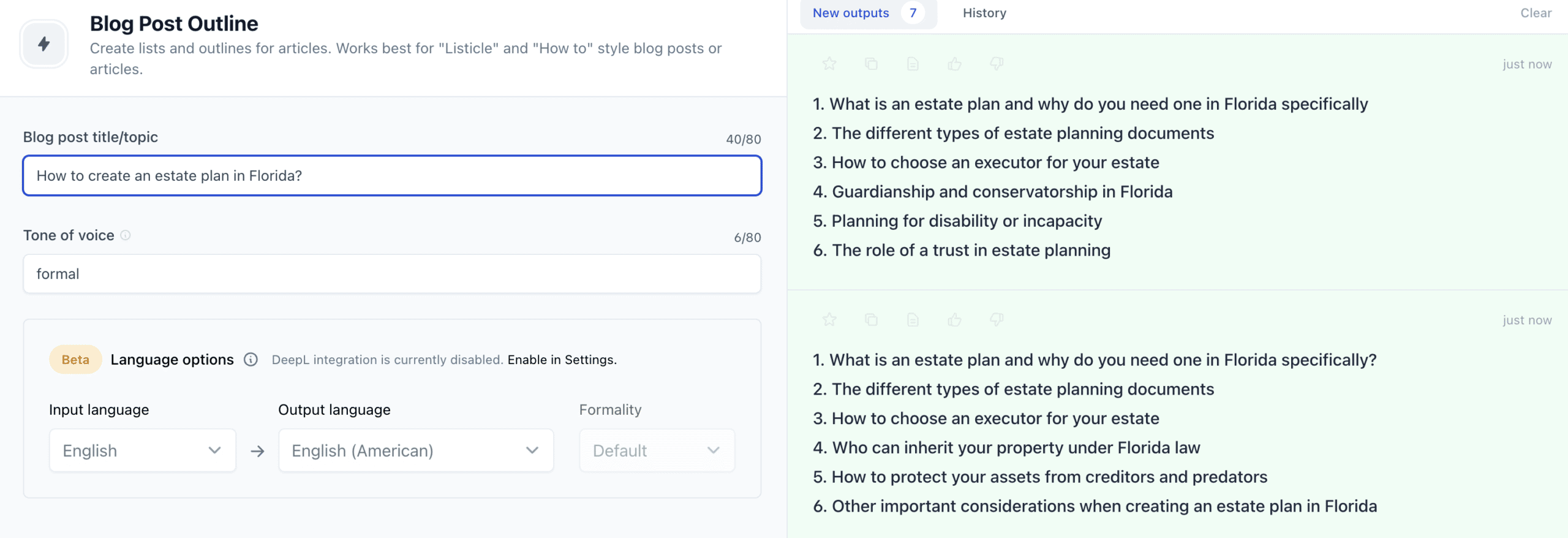Click document icon on creditors and predators output
1568x538 pixels.
913,320
